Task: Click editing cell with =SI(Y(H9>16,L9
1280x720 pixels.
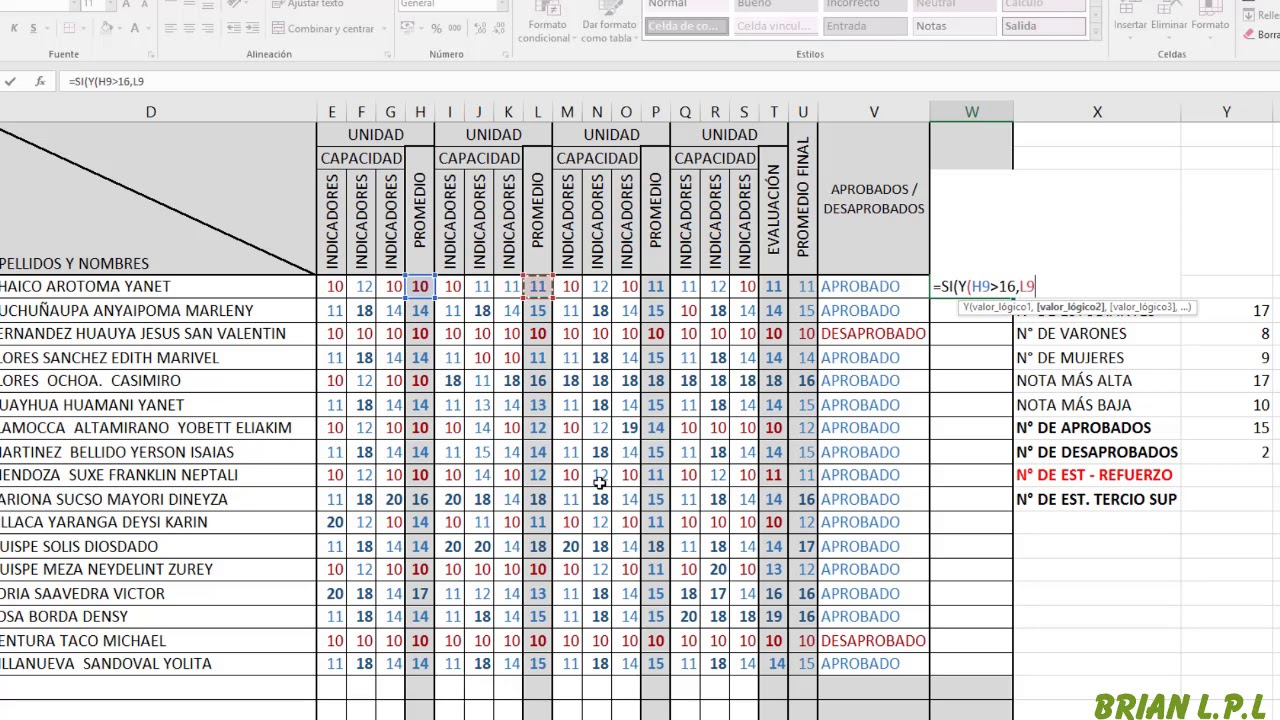Action: [x=971, y=286]
